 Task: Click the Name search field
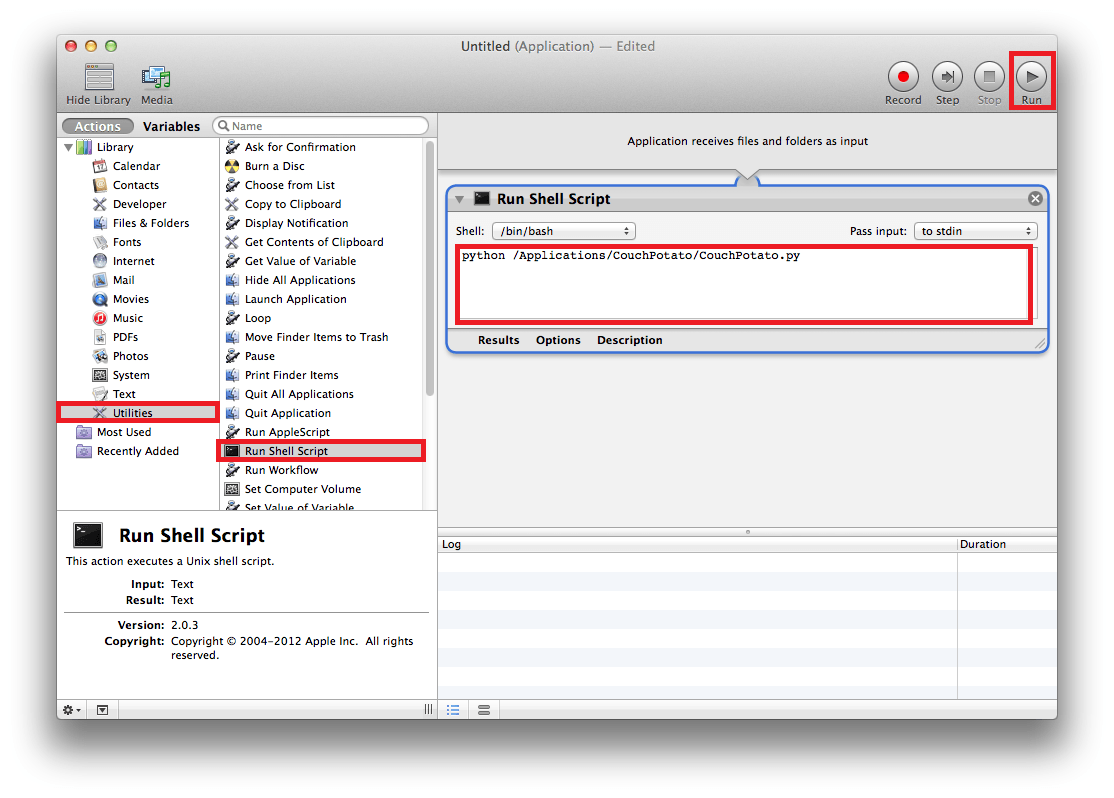[327, 126]
